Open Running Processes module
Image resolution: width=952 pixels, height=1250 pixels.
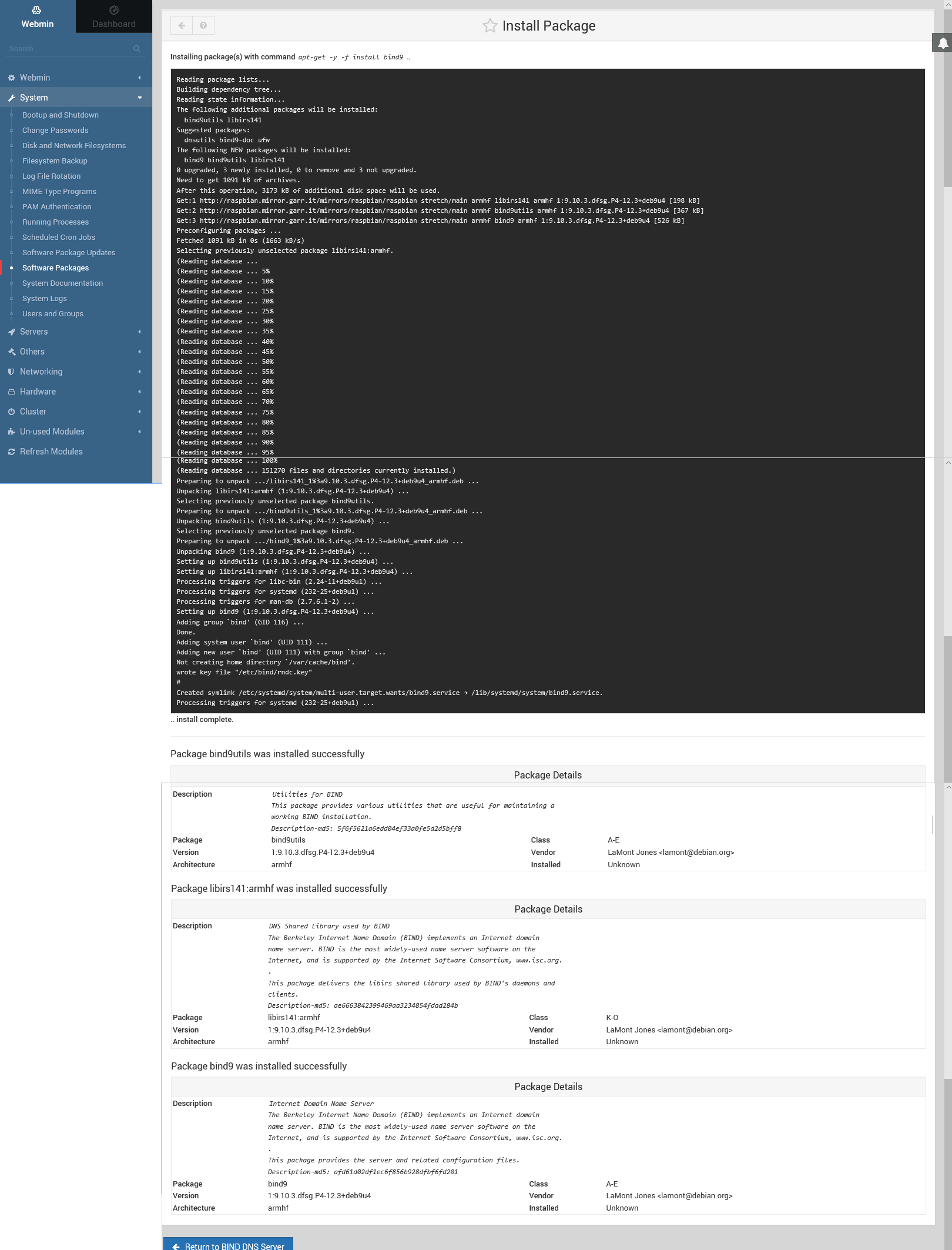56,222
